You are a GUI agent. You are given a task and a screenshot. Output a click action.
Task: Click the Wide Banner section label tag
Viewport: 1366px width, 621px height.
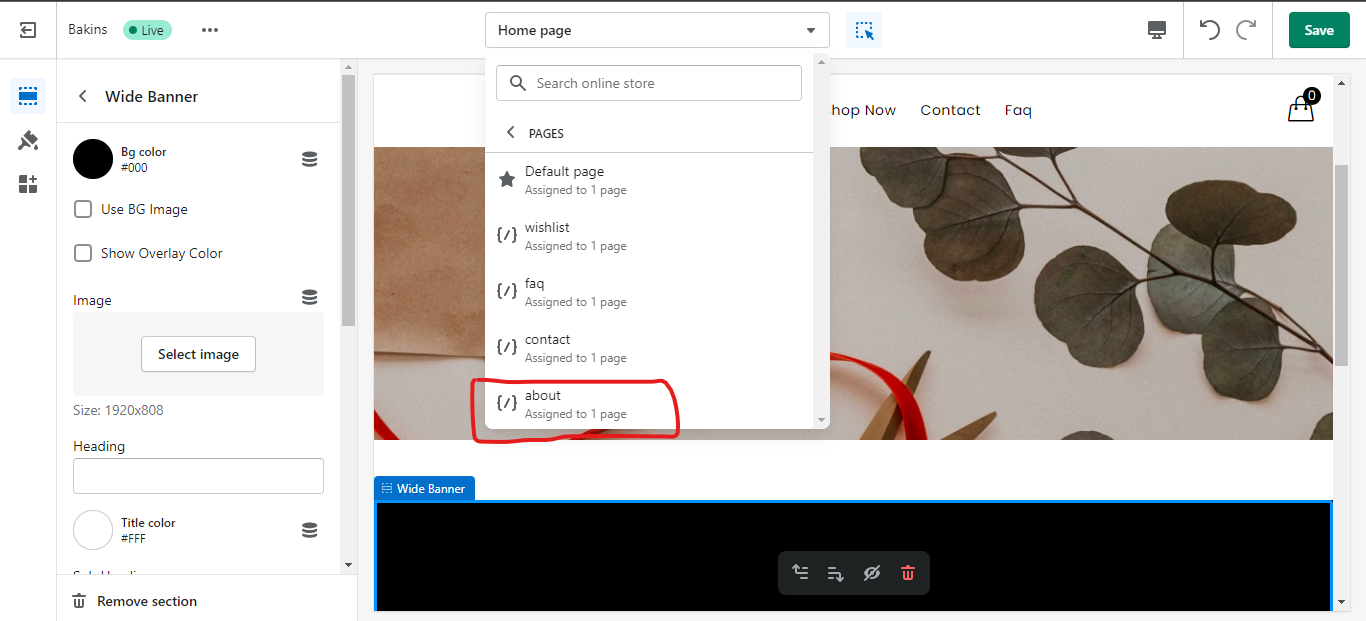tap(424, 488)
